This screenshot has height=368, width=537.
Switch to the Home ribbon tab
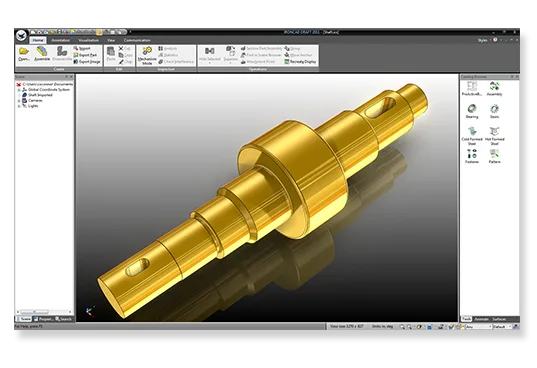tap(37, 40)
